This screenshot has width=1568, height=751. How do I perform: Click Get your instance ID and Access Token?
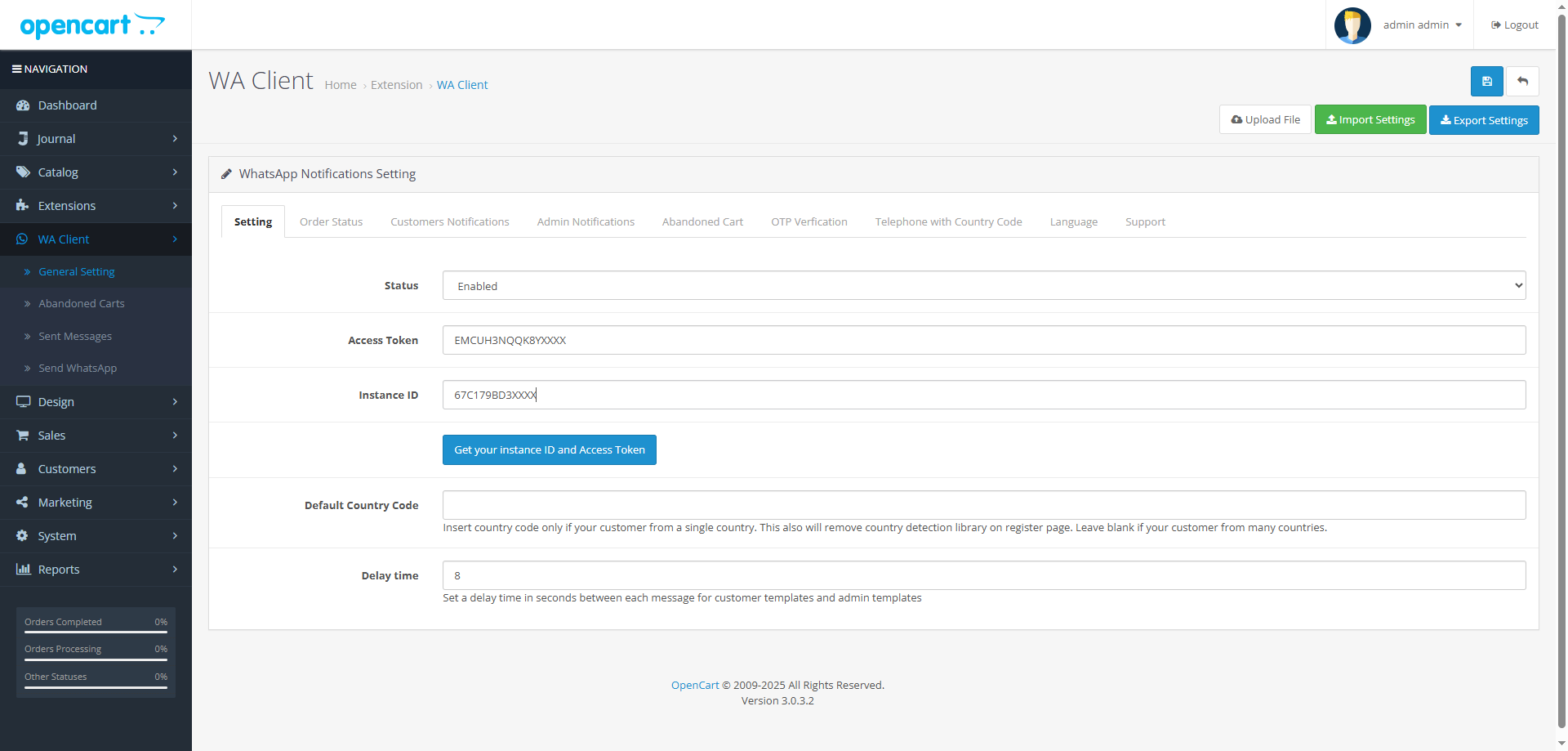[x=549, y=450]
